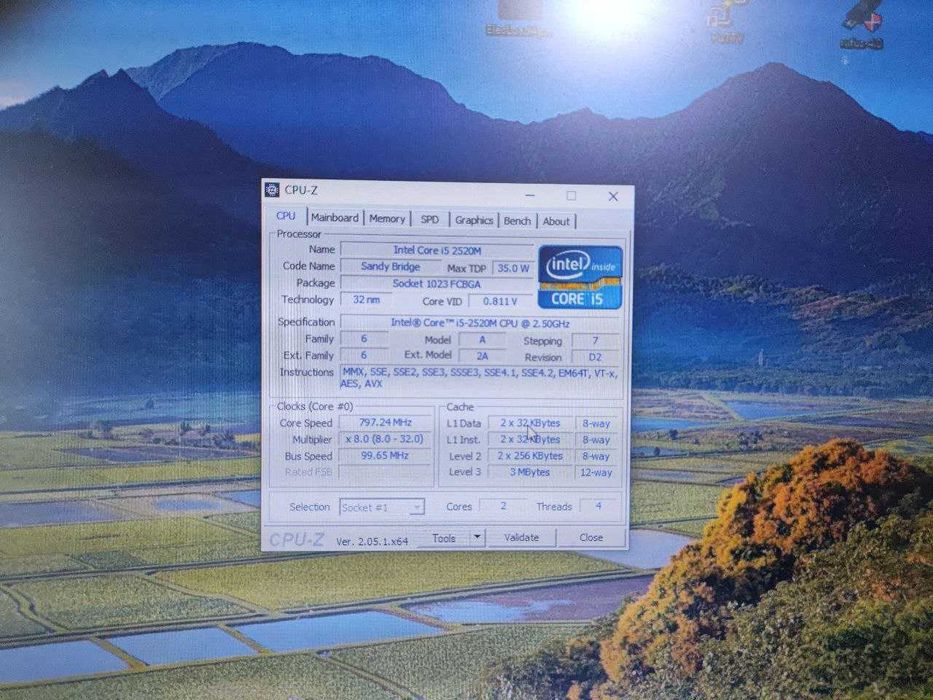Screen dimensions: 933x700
Task: Open the desktop icon with the red cross at far top right
Action: (x=862, y=25)
